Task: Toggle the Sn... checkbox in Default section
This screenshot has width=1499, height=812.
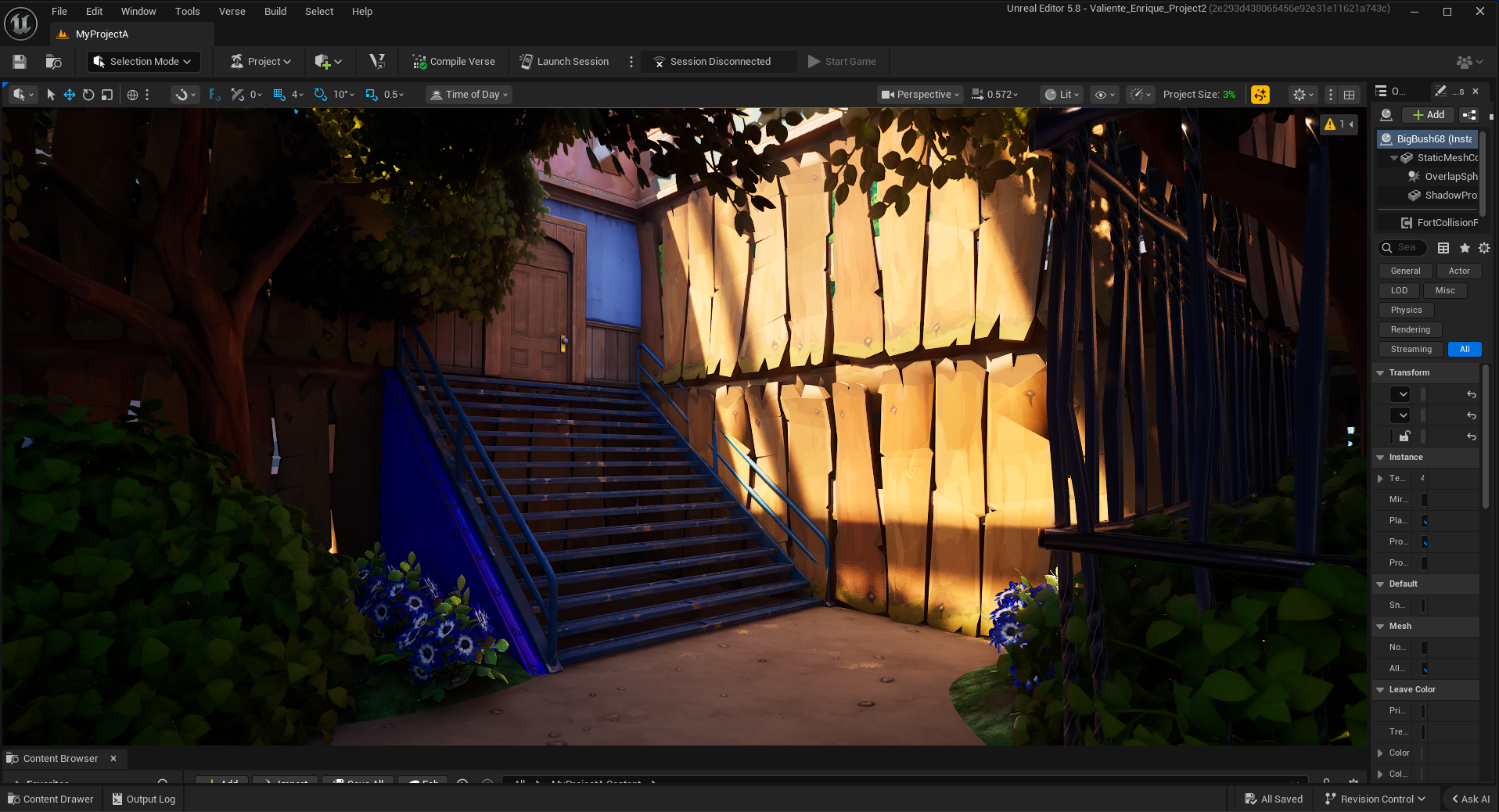Action: (1424, 605)
